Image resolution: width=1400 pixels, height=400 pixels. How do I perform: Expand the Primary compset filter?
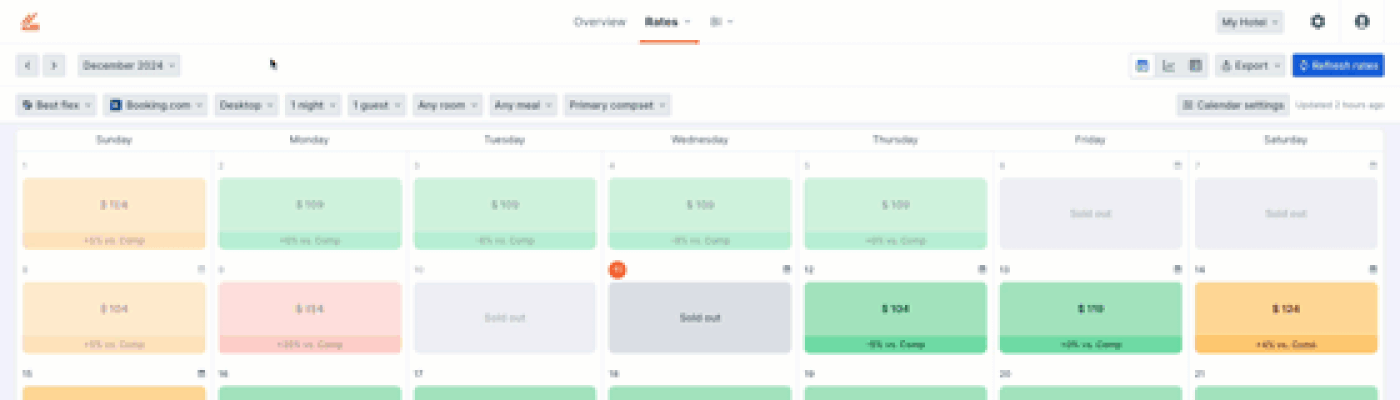[x=617, y=105]
